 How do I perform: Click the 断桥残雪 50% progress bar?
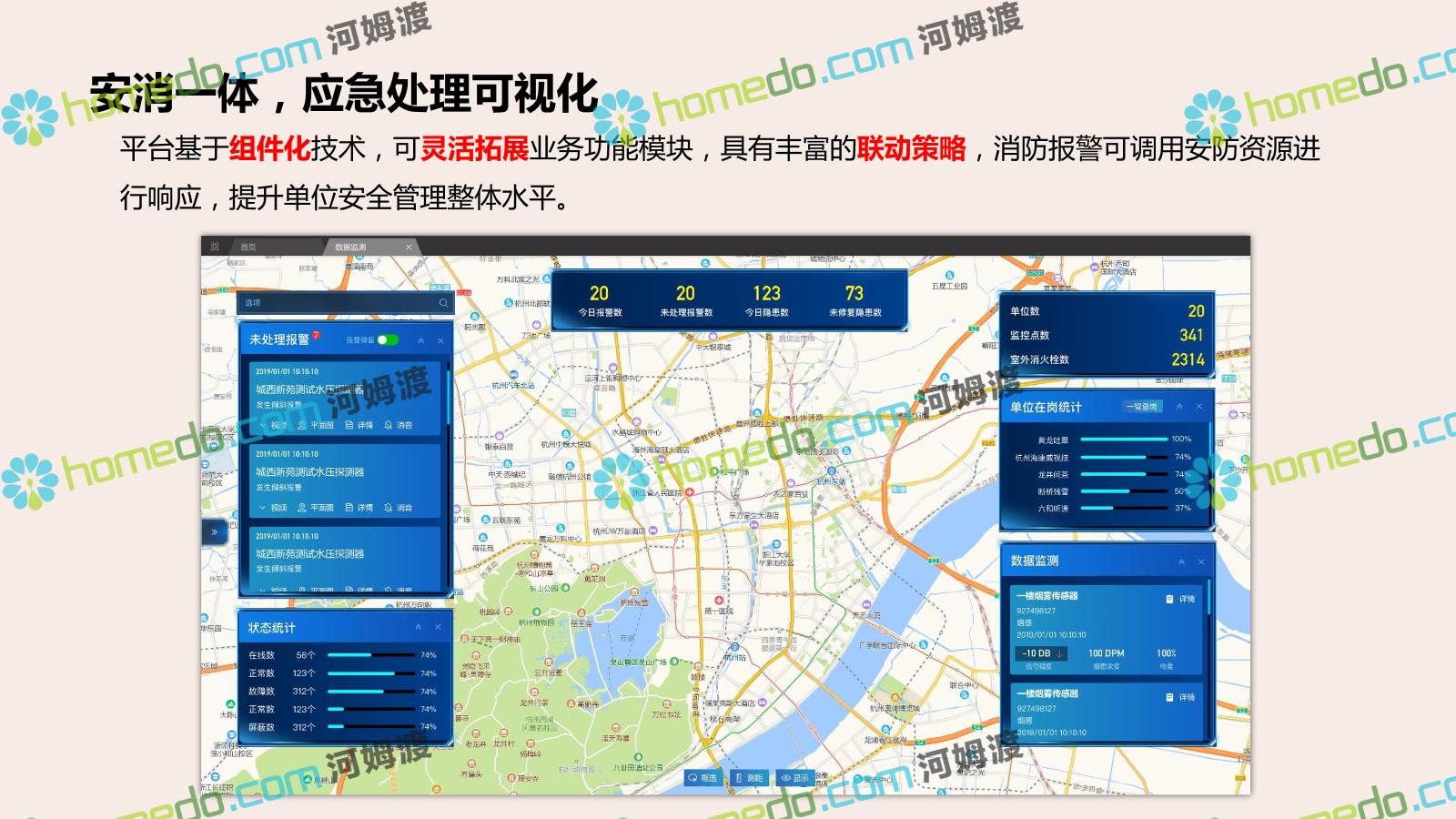pos(1123,491)
